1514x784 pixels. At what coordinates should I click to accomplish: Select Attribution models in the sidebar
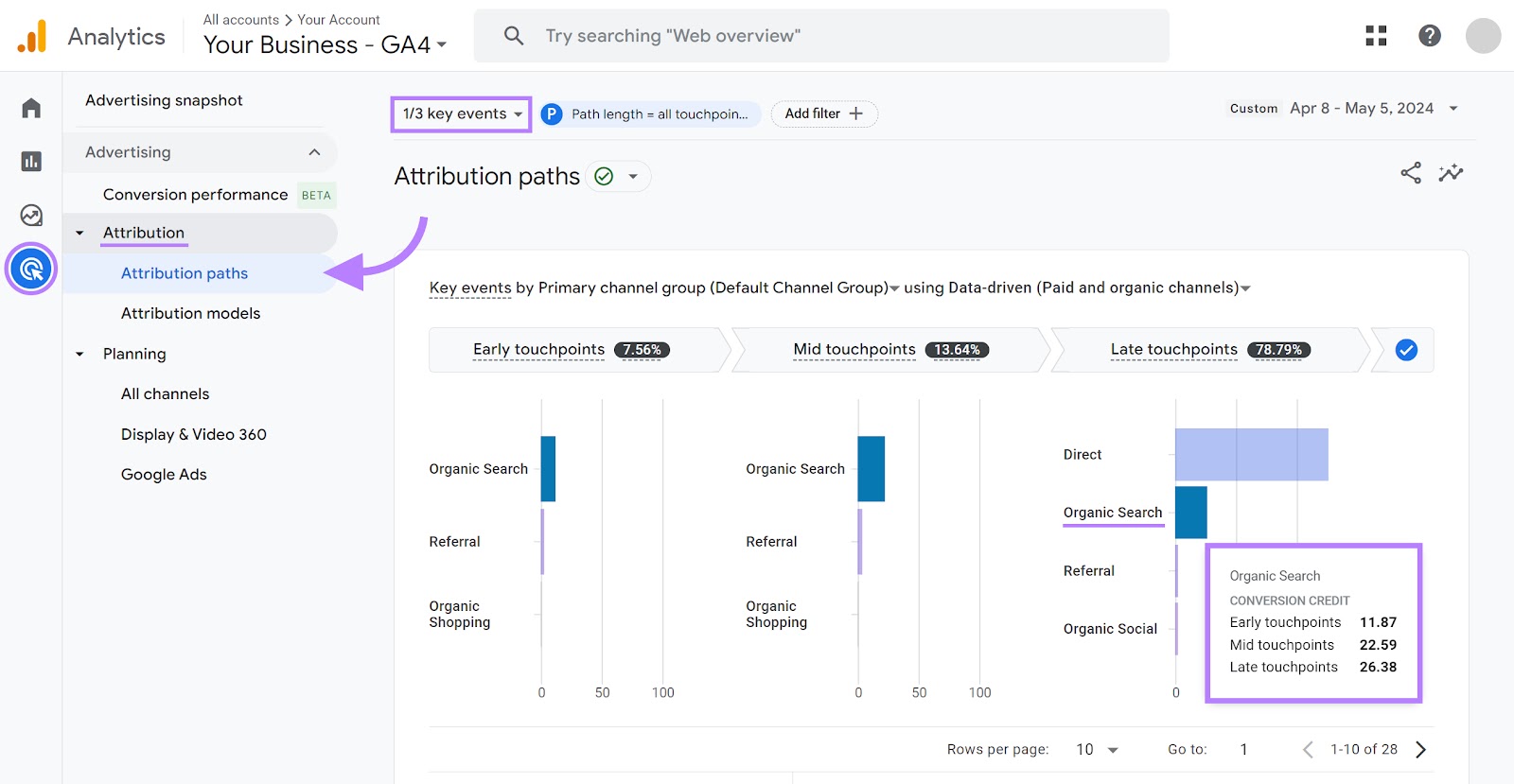click(190, 313)
